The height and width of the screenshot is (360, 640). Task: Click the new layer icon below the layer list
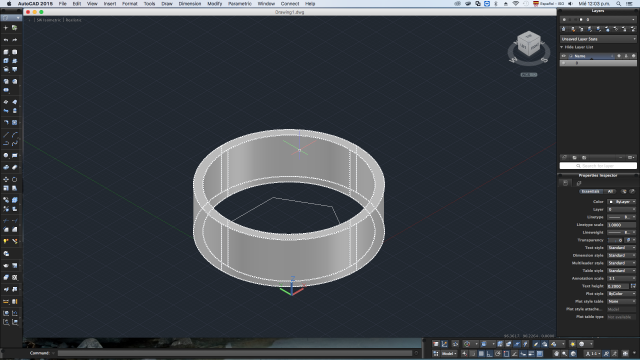coord(564,158)
